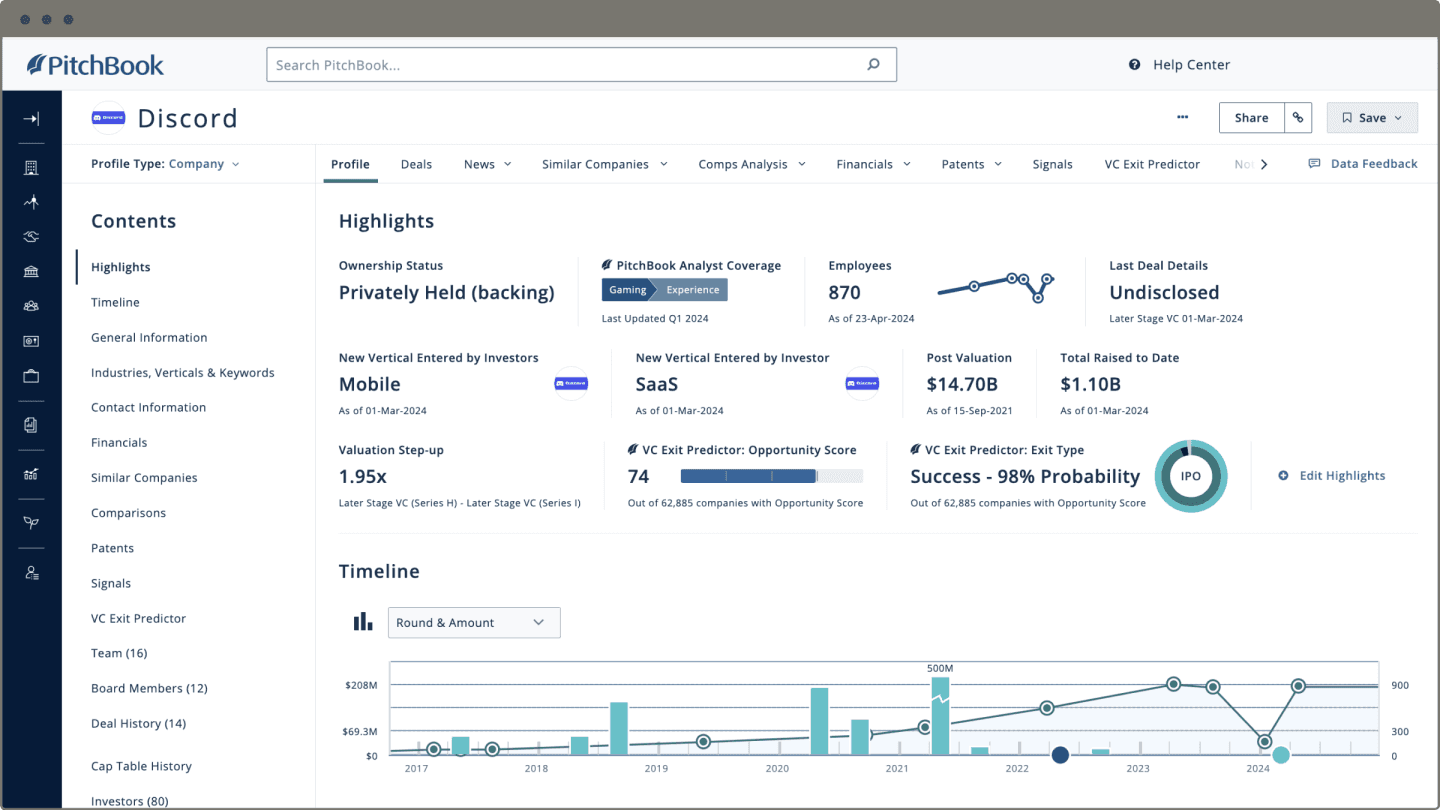The height and width of the screenshot is (810, 1440).
Task: Open the Help Center question icon
Action: (1134, 65)
